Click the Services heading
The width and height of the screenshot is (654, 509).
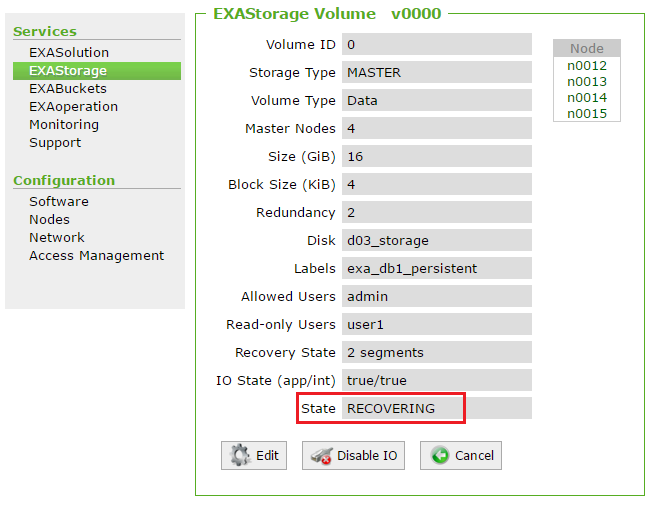45,31
